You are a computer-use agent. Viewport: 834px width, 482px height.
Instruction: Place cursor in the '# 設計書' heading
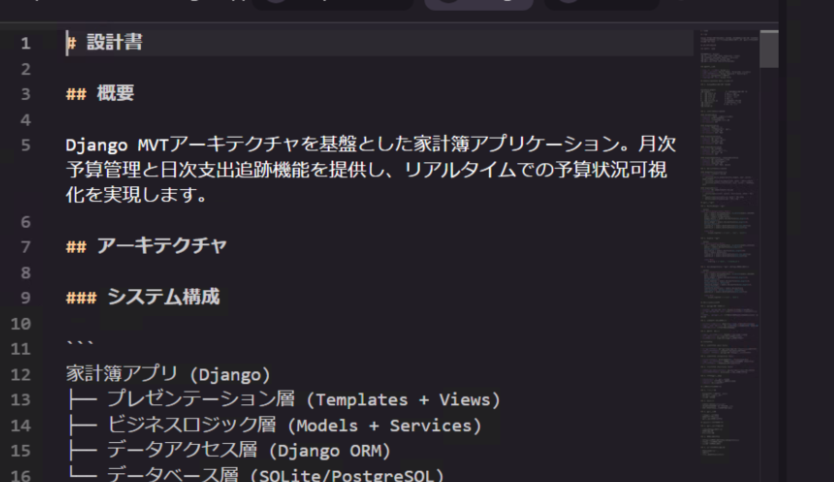pyautogui.click(x=104, y=43)
